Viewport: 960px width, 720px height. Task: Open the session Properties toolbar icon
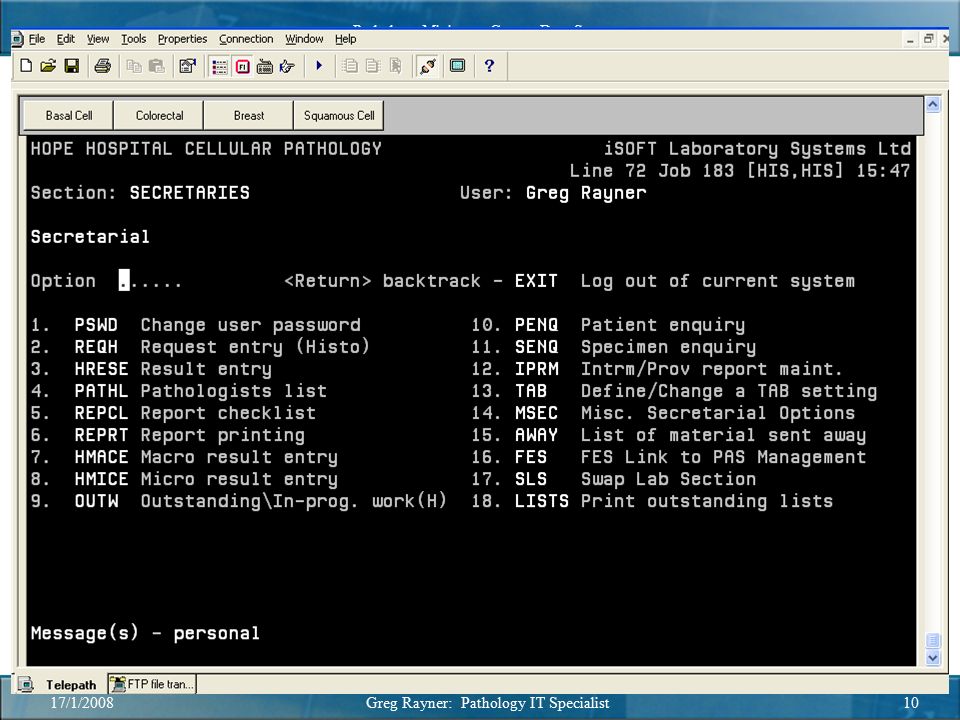(x=187, y=66)
